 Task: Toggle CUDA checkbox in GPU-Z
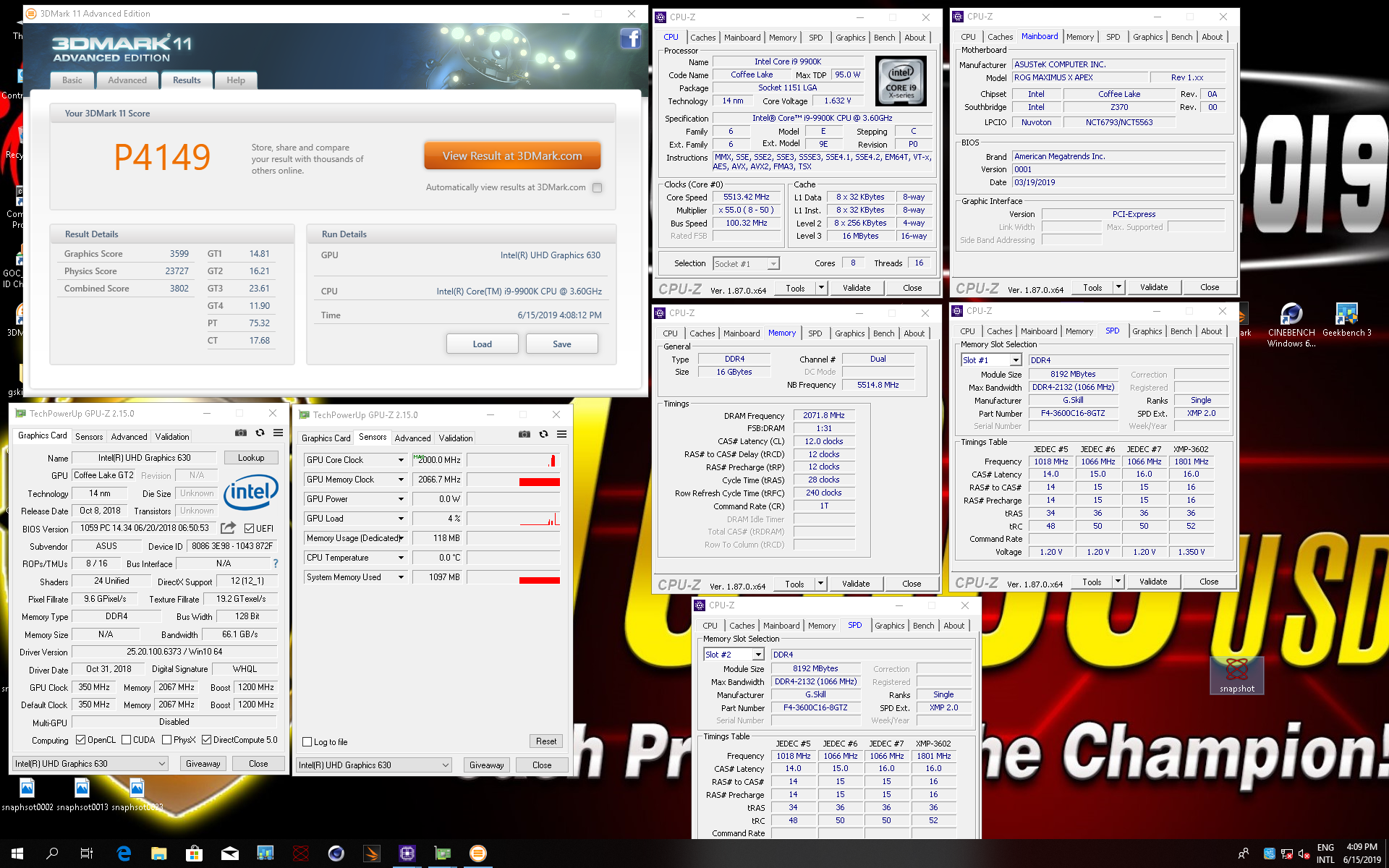tap(126, 739)
